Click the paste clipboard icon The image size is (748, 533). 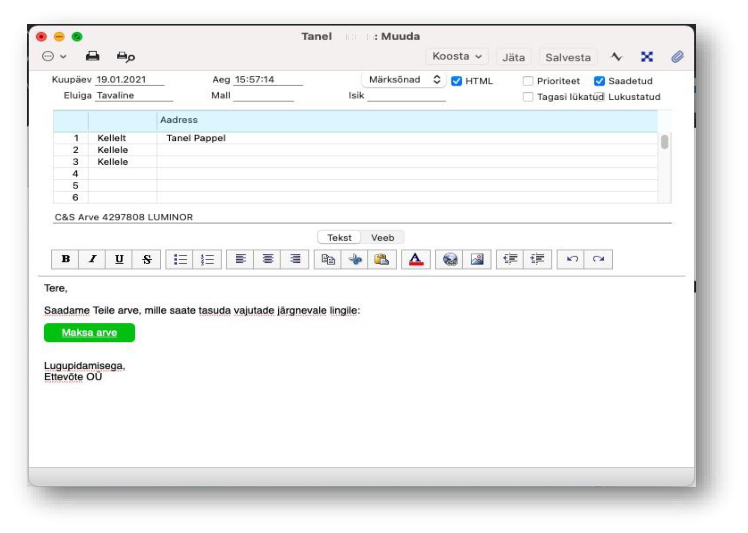382,259
